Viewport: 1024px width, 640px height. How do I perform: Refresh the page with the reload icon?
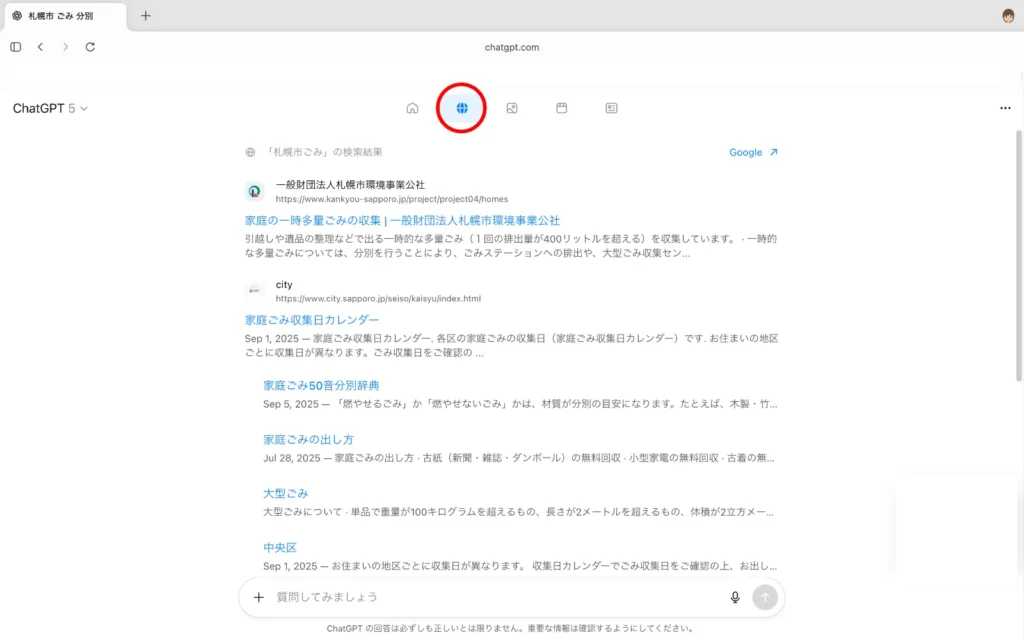click(x=90, y=46)
